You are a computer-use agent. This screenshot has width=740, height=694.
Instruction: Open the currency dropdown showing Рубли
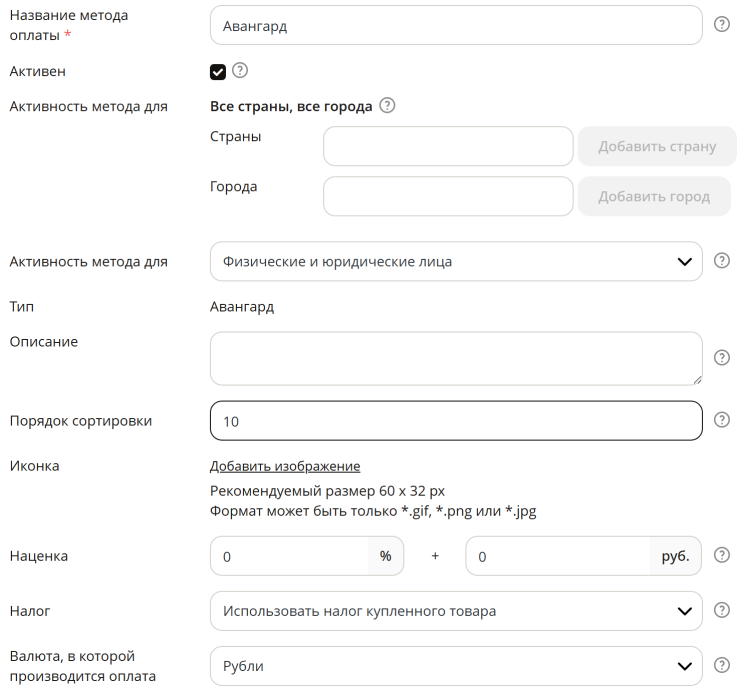(x=456, y=666)
